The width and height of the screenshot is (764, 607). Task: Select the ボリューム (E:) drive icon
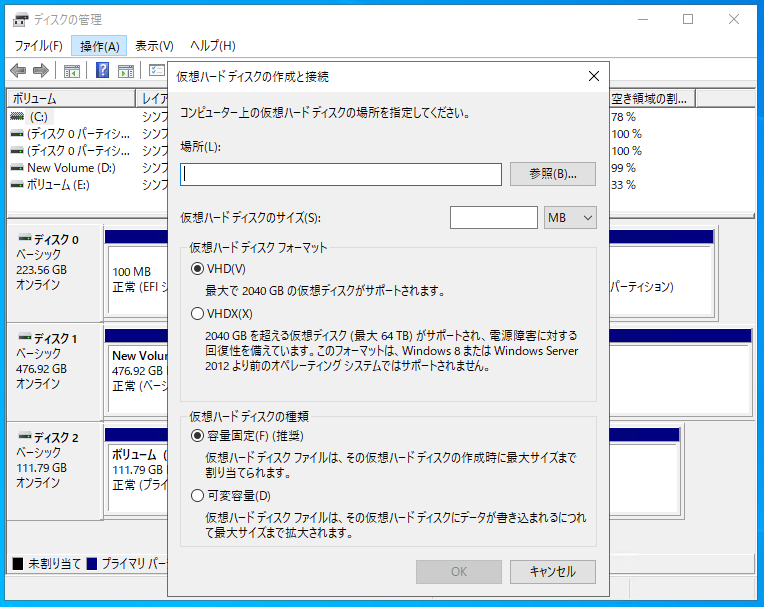click(17, 185)
